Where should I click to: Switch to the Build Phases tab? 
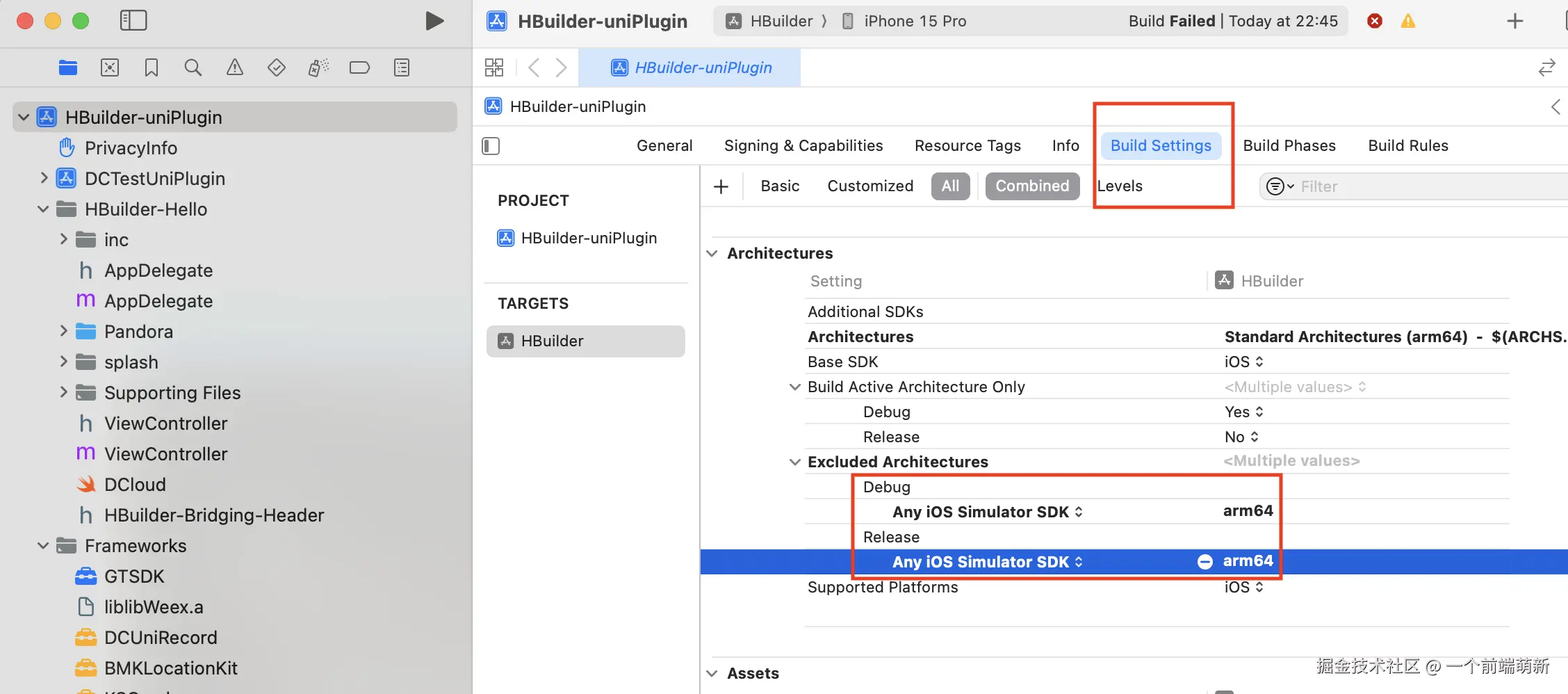coord(1289,146)
